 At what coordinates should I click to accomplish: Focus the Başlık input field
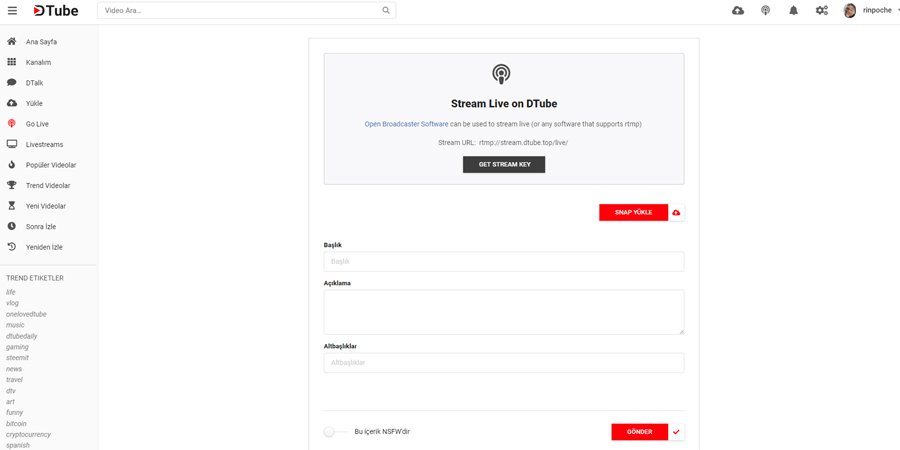point(504,261)
